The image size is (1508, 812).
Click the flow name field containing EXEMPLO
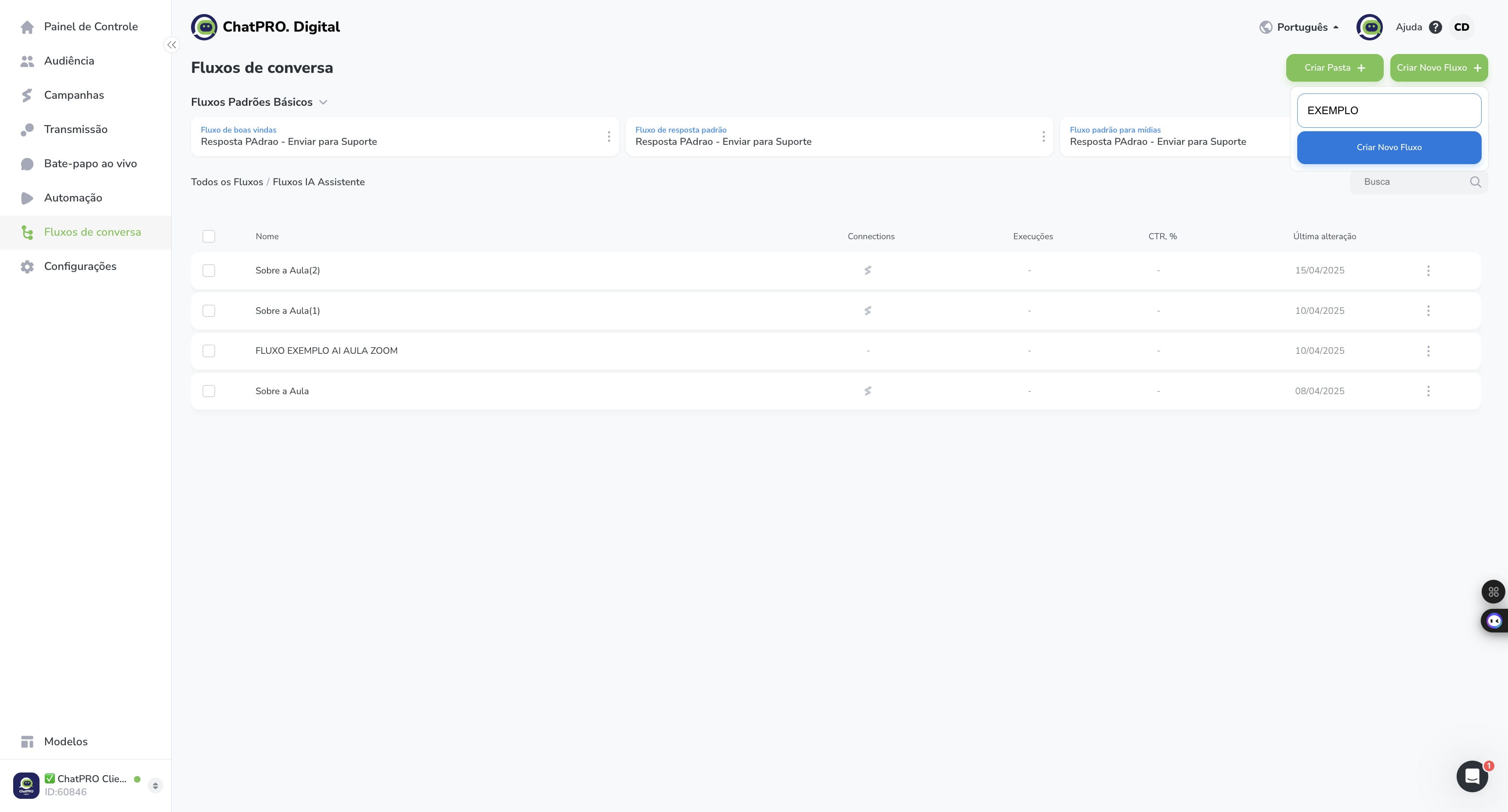pyautogui.click(x=1389, y=111)
